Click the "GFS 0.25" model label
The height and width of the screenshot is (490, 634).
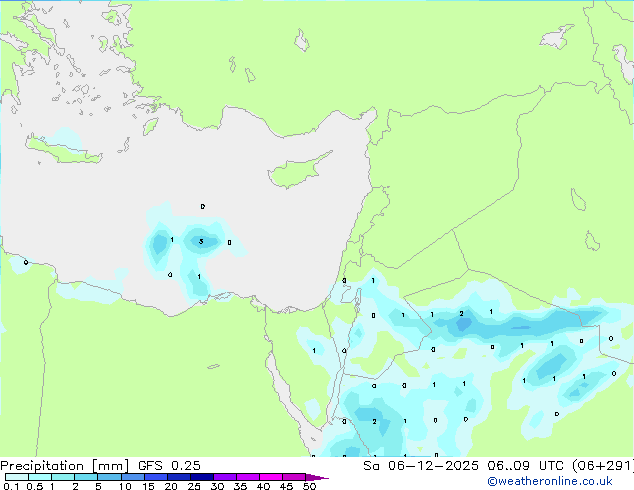coord(169,466)
